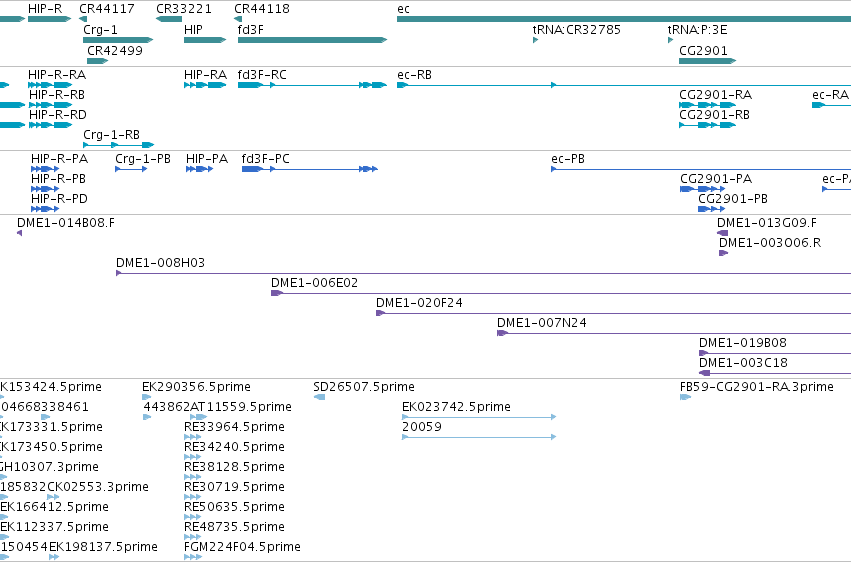Select the CR33221 gene feature
Image resolution: width=851 pixels, height=562 pixels.
(169, 19)
